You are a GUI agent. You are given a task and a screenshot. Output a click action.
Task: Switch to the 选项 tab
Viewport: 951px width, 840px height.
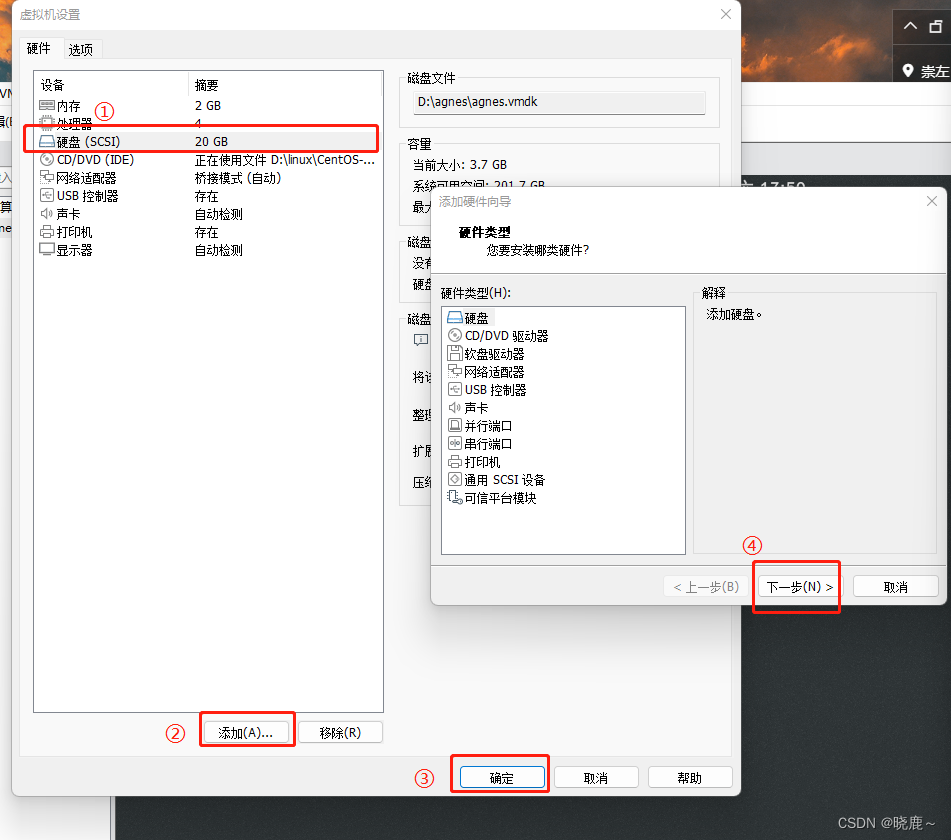[83, 48]
